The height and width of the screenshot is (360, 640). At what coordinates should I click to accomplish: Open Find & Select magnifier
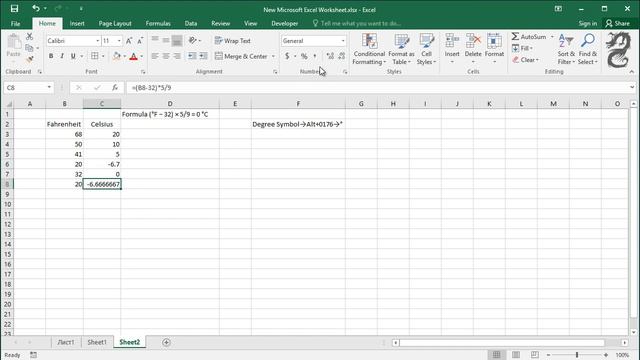pyautogui.click(x=588, y=49)
